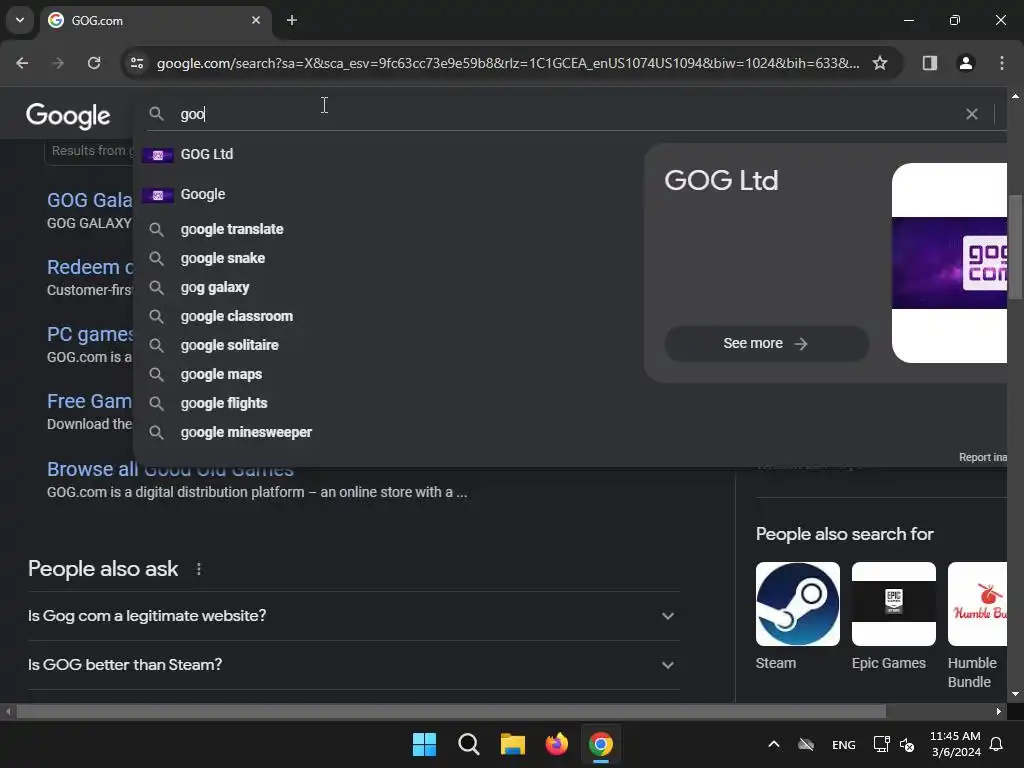Click the magnifier icon in search box

(156, 114)
